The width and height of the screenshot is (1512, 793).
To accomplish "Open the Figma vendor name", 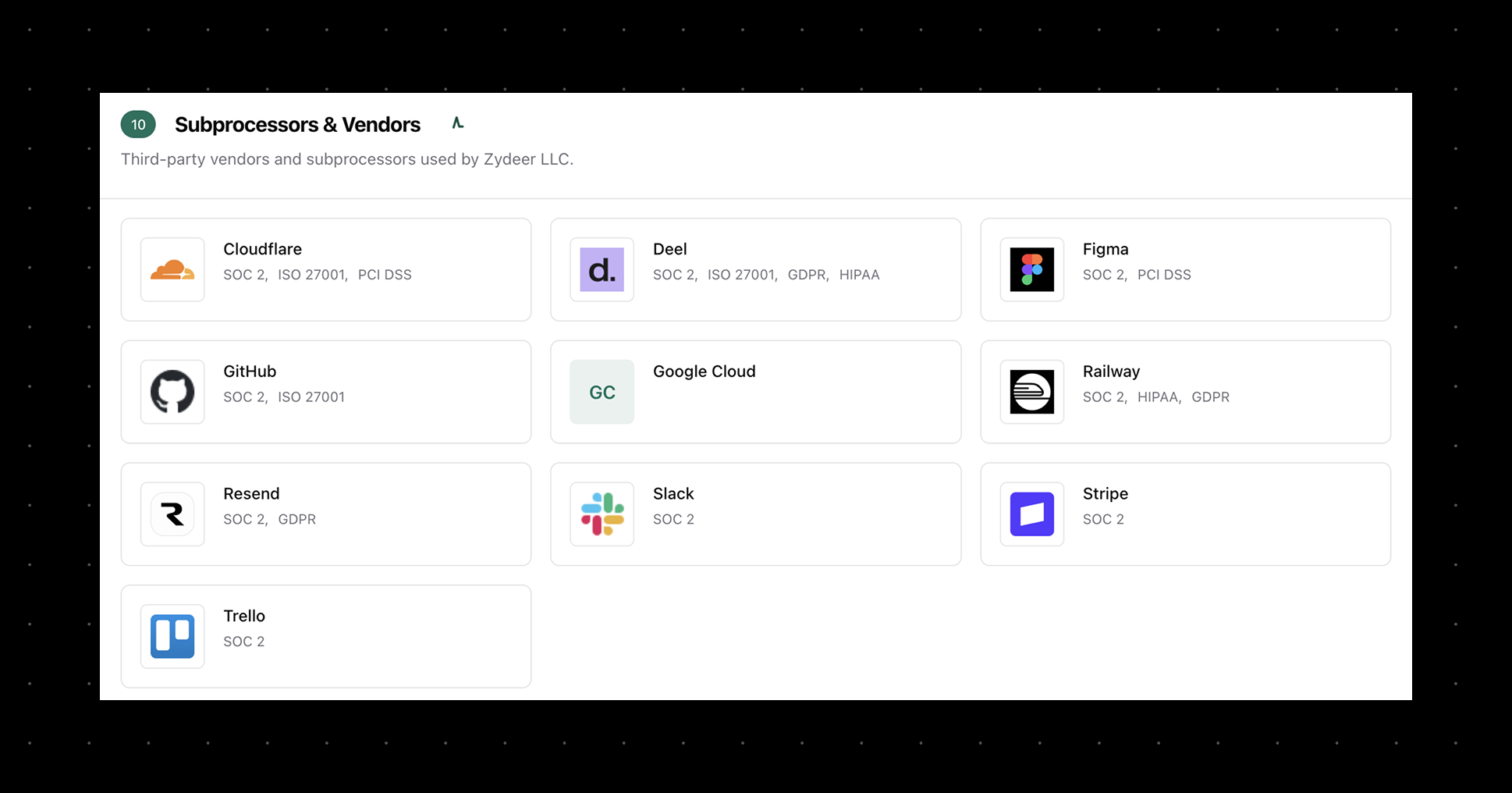I will (1105, 249).
